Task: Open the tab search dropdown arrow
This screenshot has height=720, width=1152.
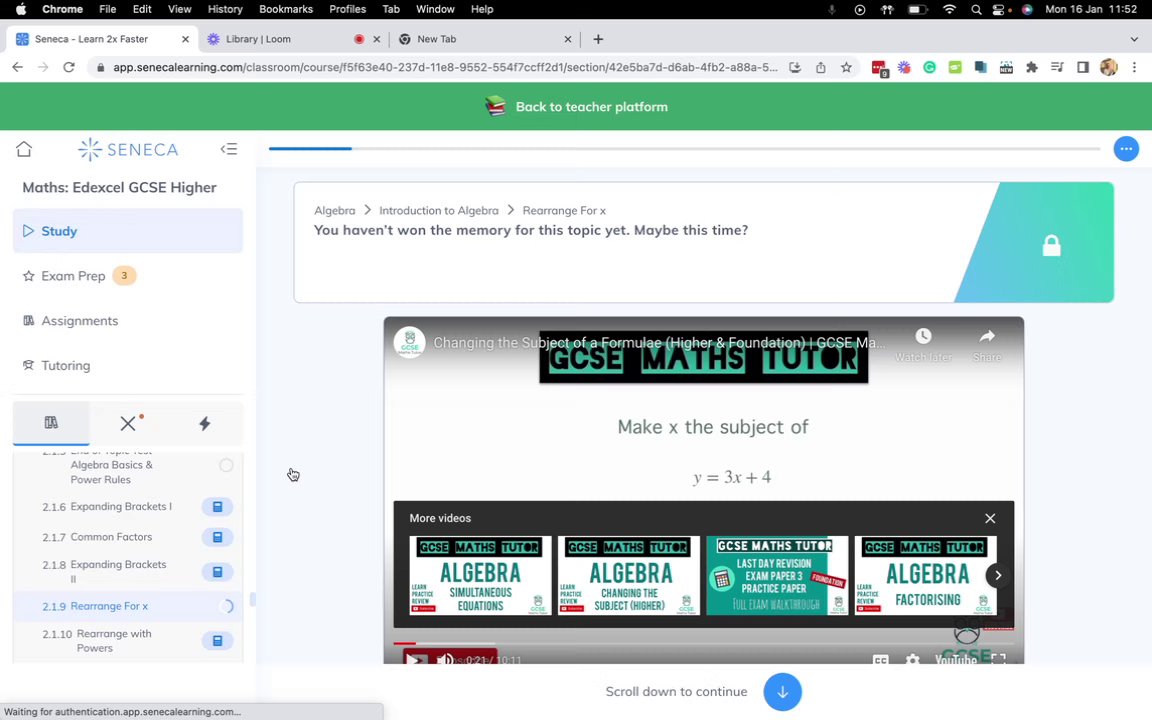Action: click(1134, 39)
